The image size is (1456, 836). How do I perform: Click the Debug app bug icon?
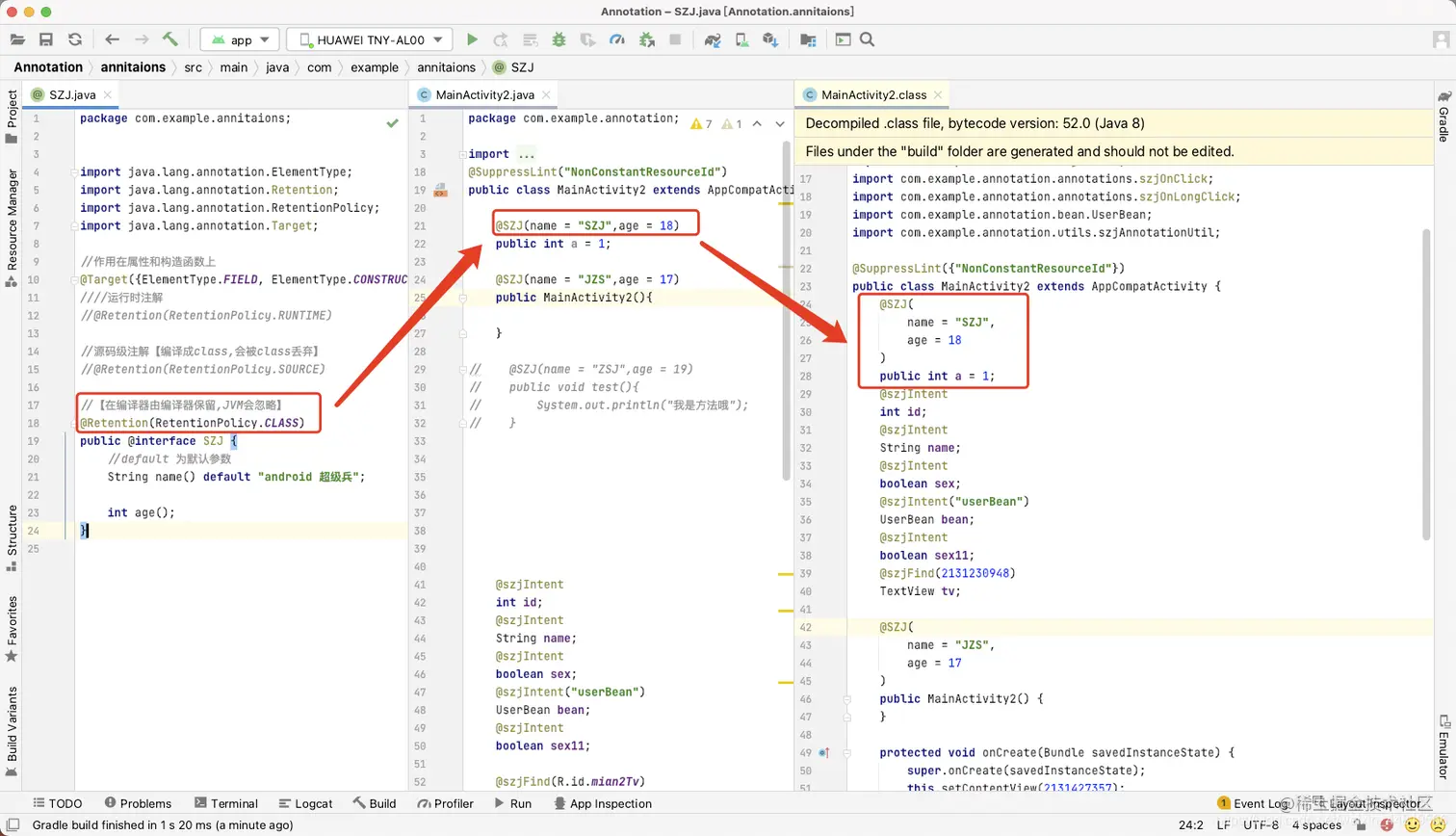(x=559, y=39)
